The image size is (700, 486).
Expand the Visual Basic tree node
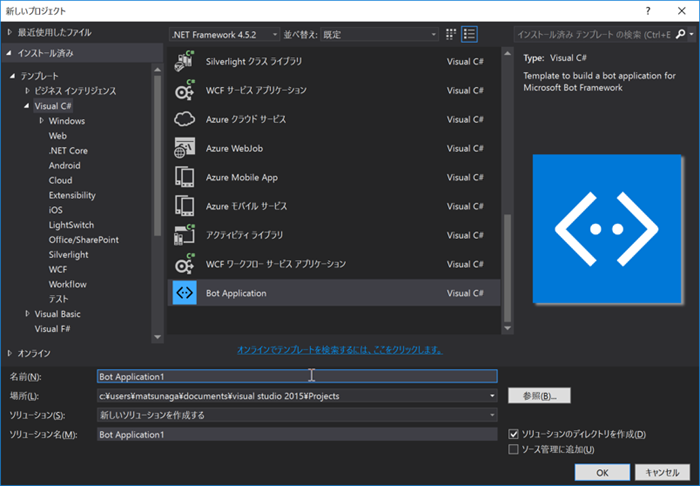(x=27, y=314)
